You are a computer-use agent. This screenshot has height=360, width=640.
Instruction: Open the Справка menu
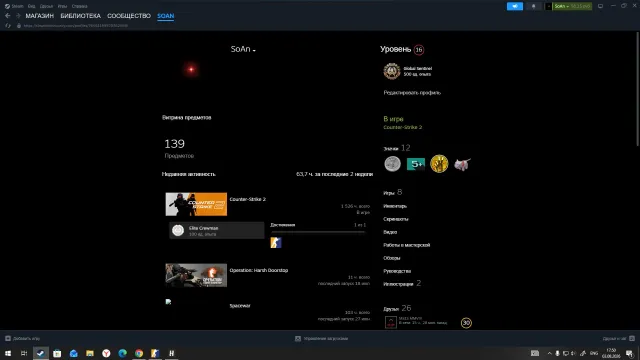tap(80, 6)
